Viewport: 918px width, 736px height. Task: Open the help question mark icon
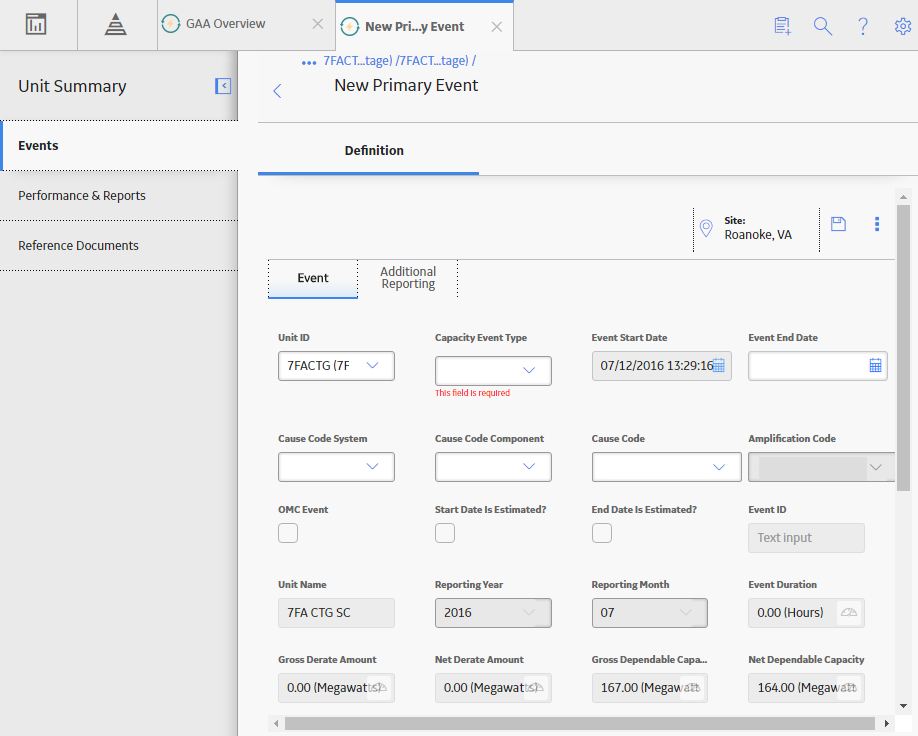pos(862,26)
